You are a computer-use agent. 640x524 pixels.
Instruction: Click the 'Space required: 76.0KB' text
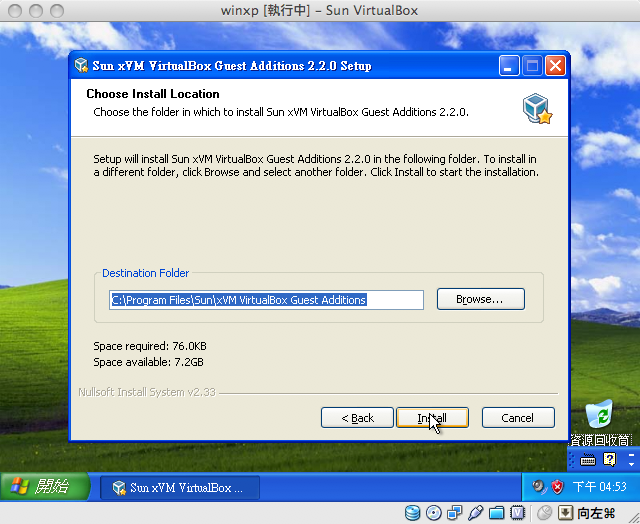pos(150,346)
